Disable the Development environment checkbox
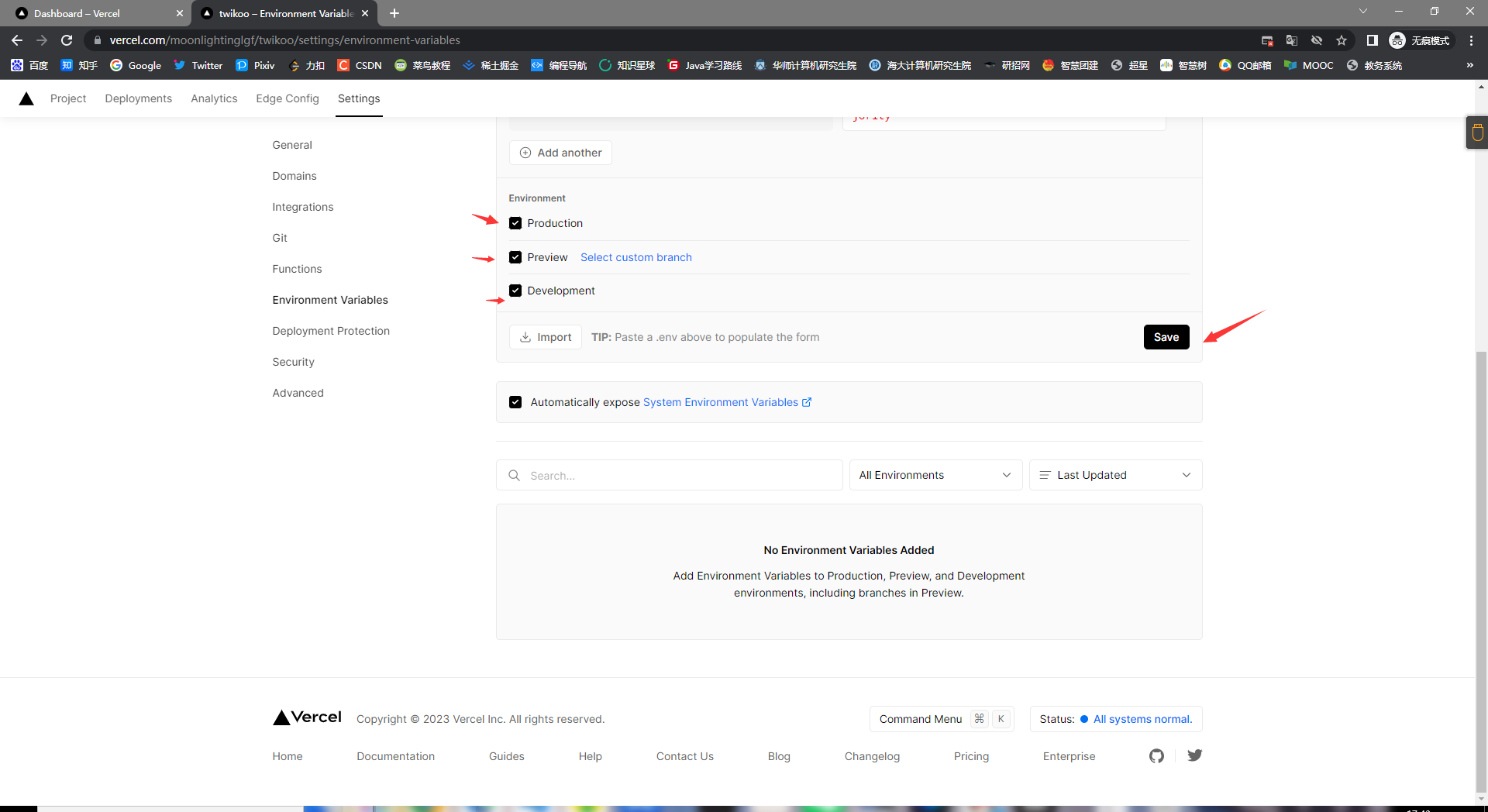 pos(515,291)
